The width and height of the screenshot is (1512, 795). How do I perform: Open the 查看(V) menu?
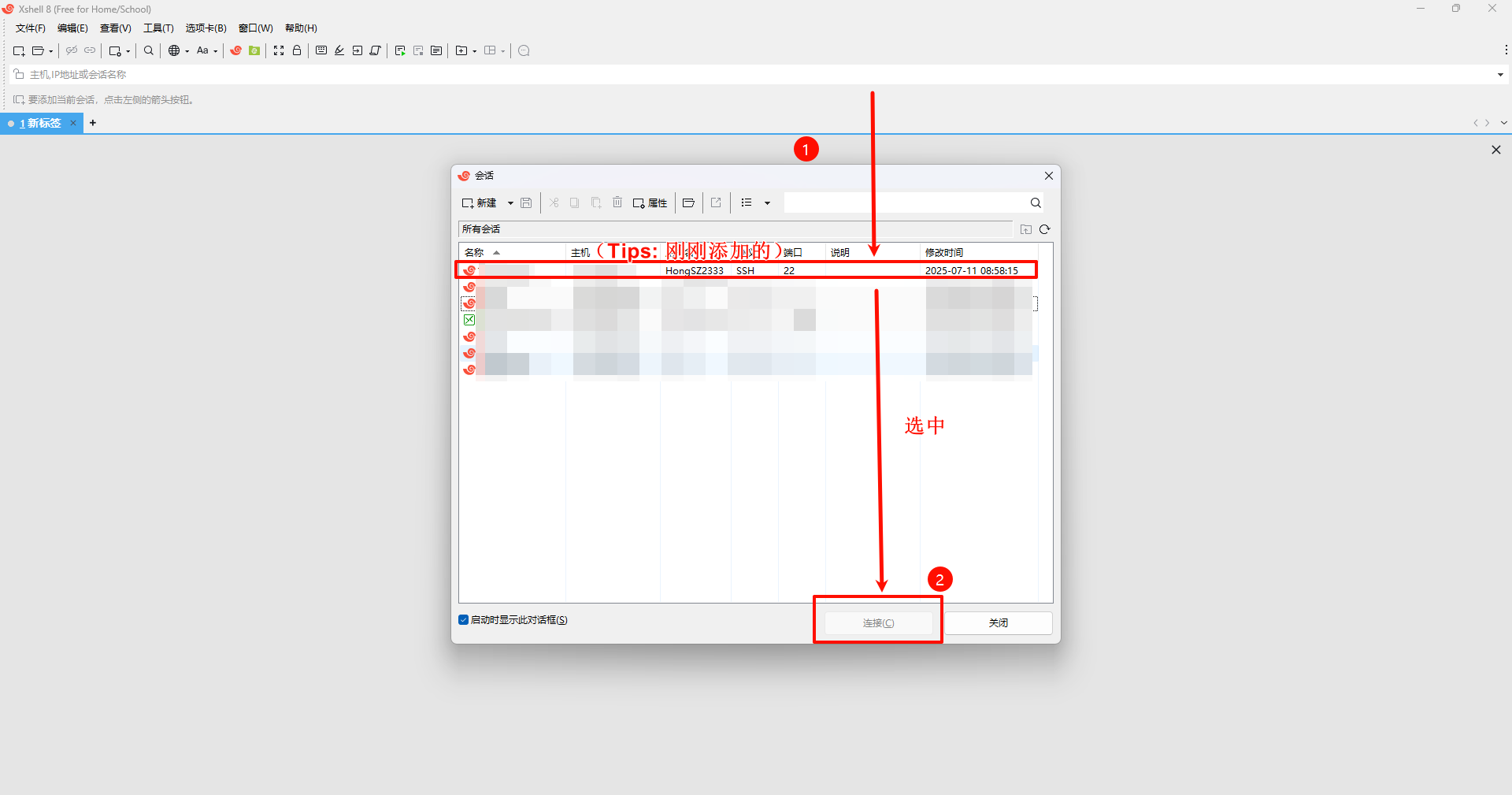tap(115, 28)
